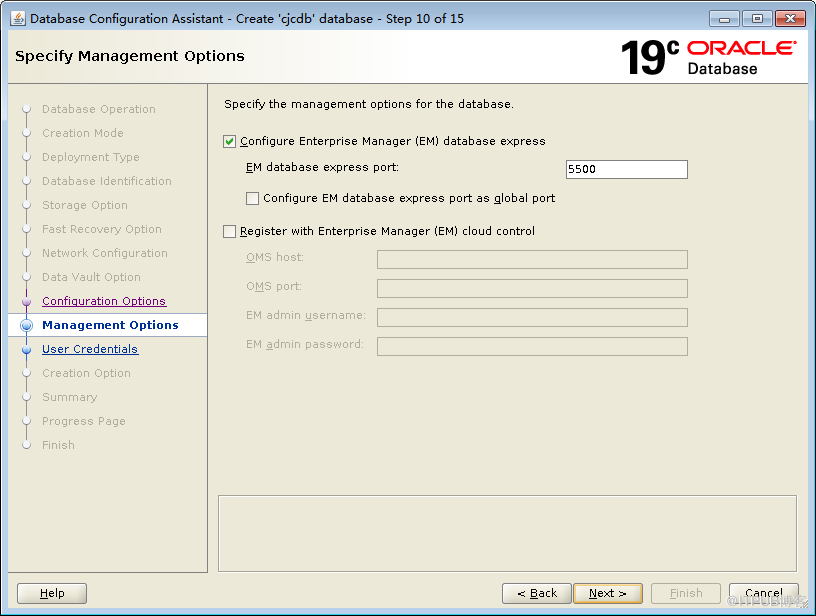Click the Management Options step bullet icon

pos(27,325)
